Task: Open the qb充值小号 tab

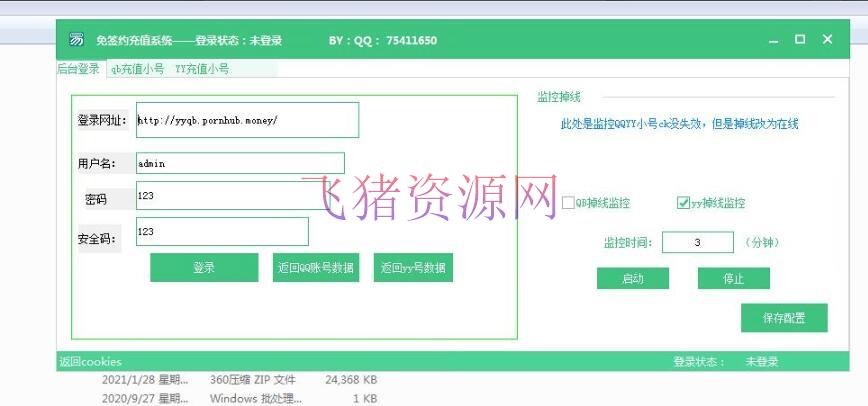Action: 137,69
